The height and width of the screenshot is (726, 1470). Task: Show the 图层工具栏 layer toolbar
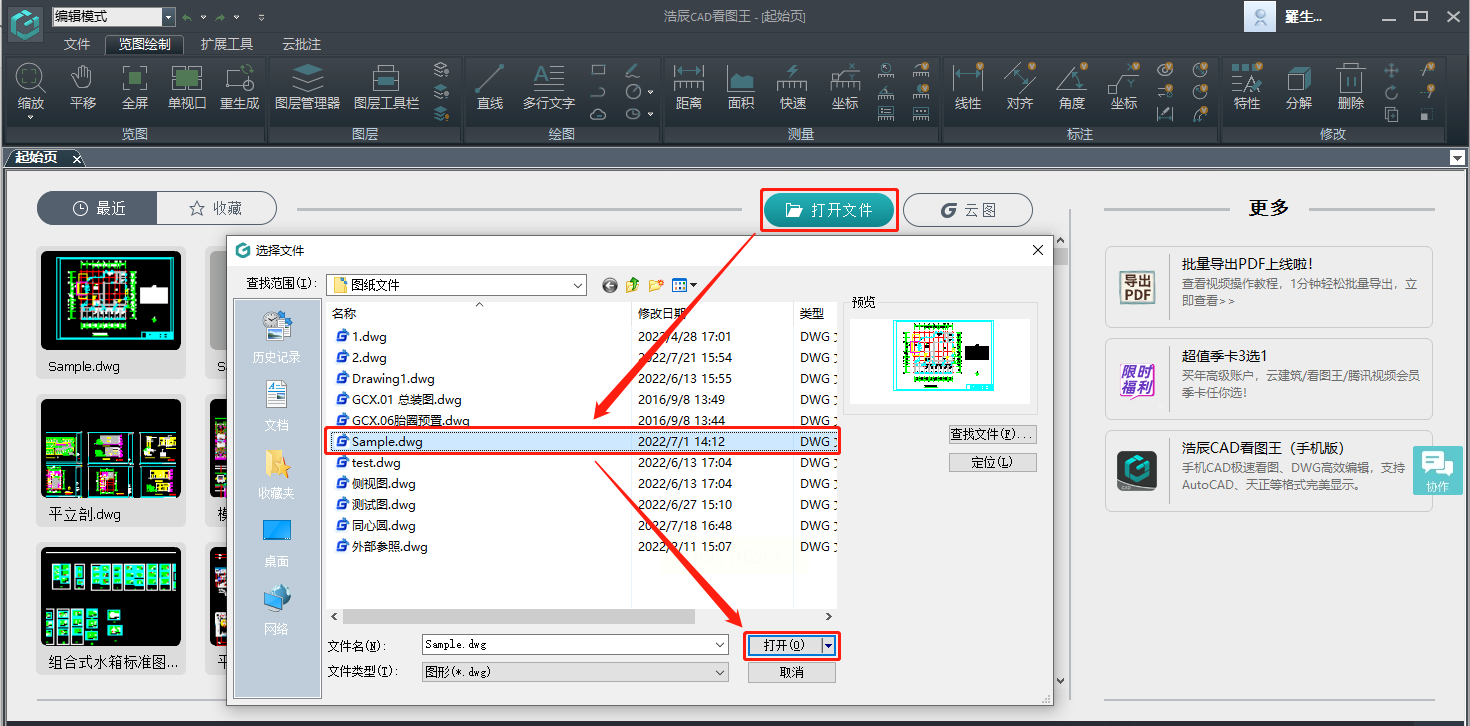click(386, 86)
